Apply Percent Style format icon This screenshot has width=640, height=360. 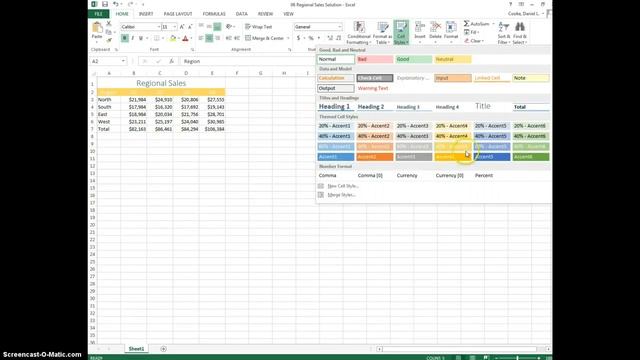311,38
